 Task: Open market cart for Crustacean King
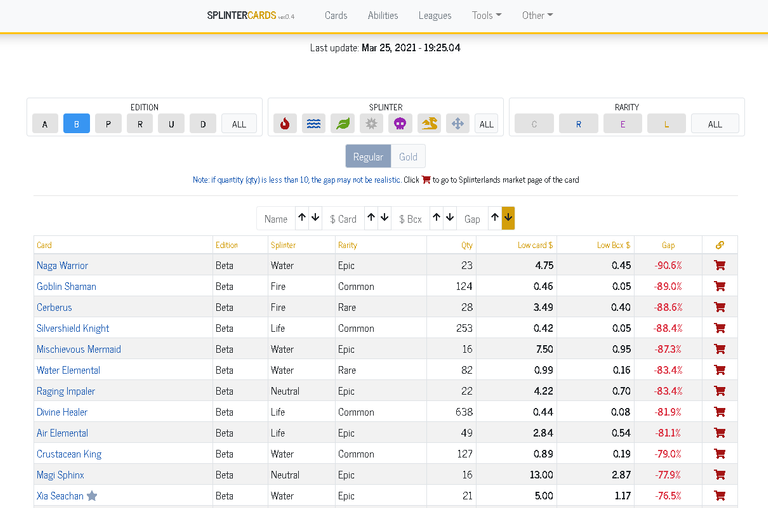point(720,454)
